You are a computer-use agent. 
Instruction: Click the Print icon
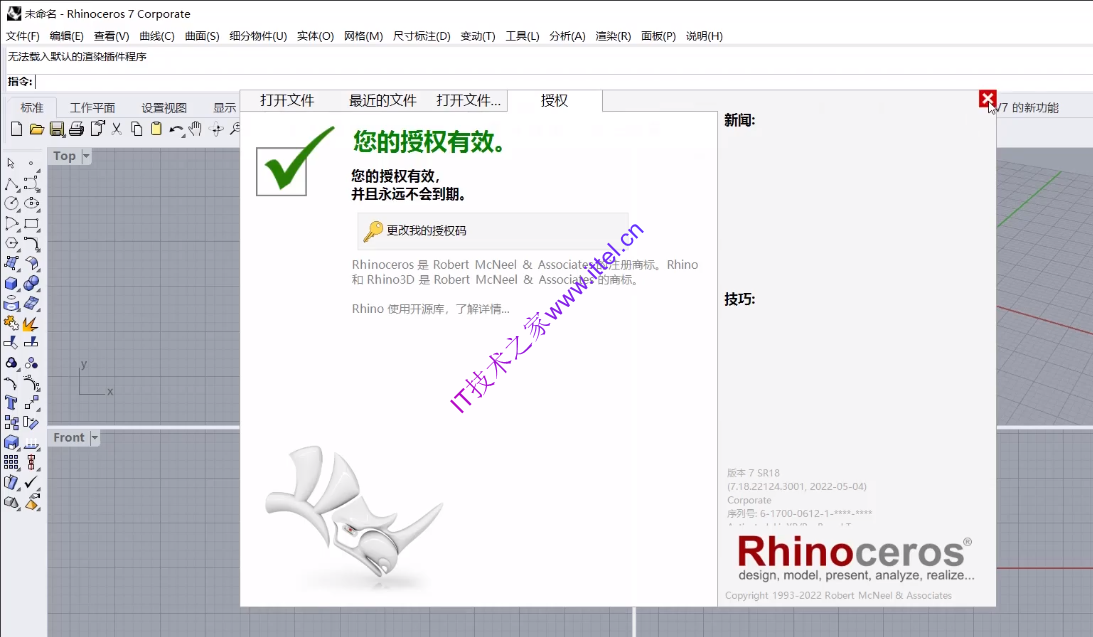77,129
